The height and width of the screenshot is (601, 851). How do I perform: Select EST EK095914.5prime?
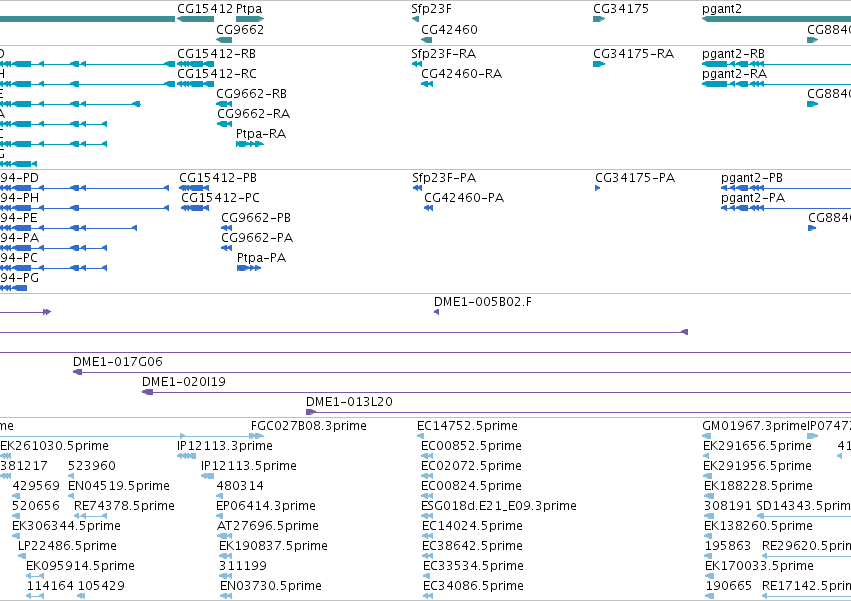[x=80, y=566]
